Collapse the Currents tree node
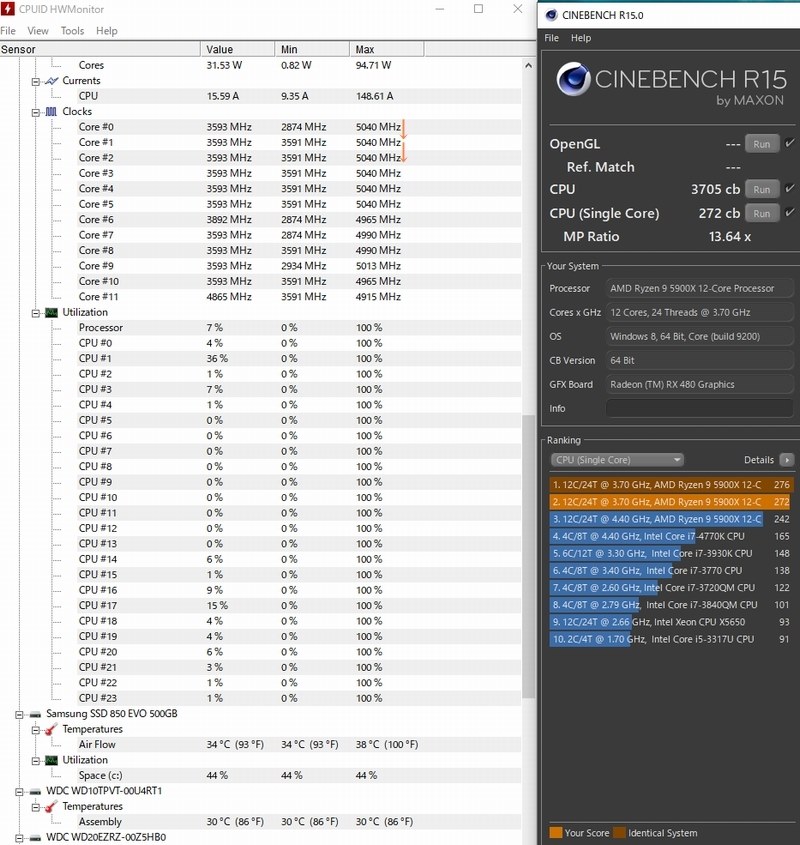Image resolution: width=800 pixels, height=845 pixels. pos(36,82)
